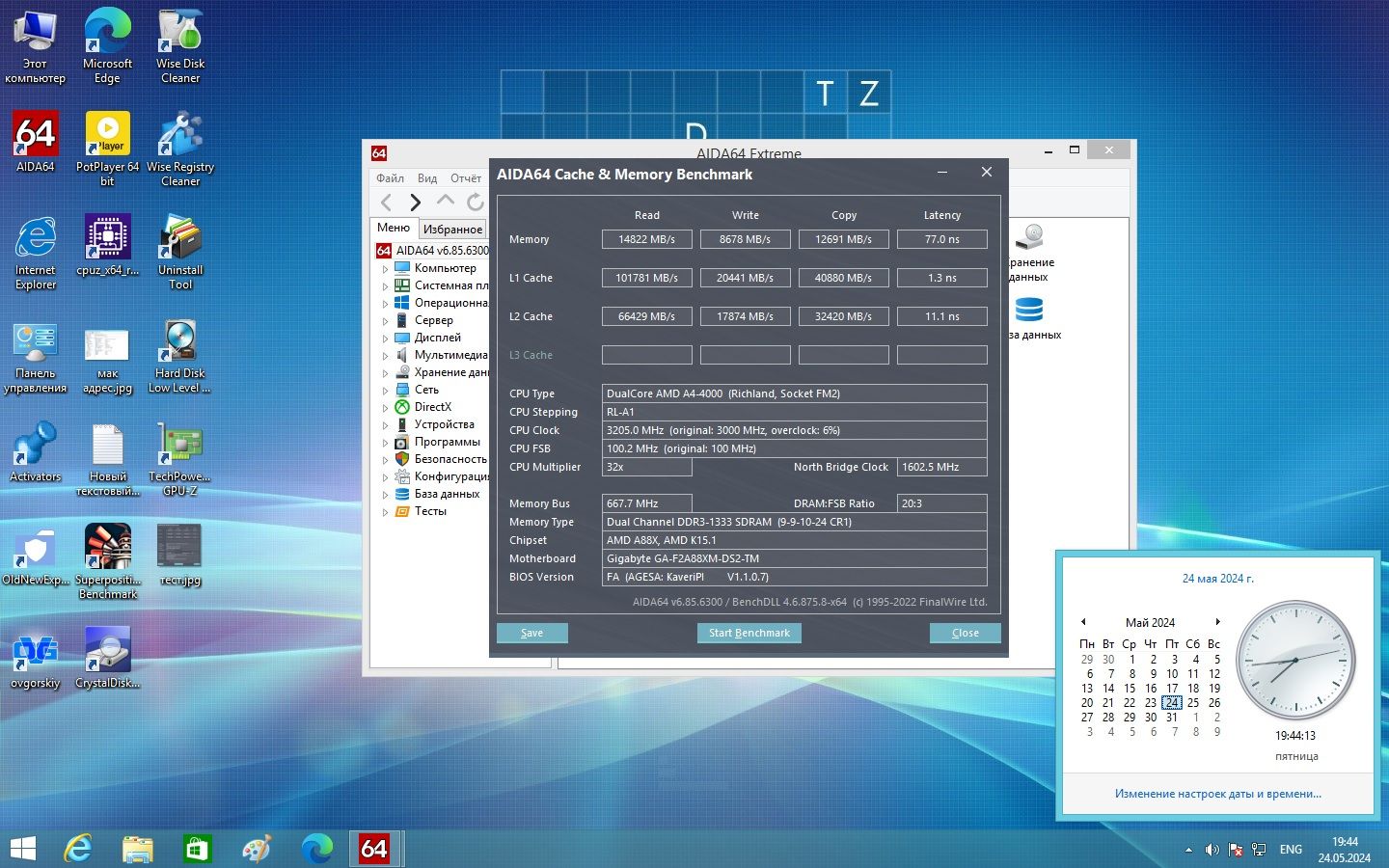Select May 25 in the calendar
The height and width of the screenshot is (868, 1389).
coord(1193,703)
